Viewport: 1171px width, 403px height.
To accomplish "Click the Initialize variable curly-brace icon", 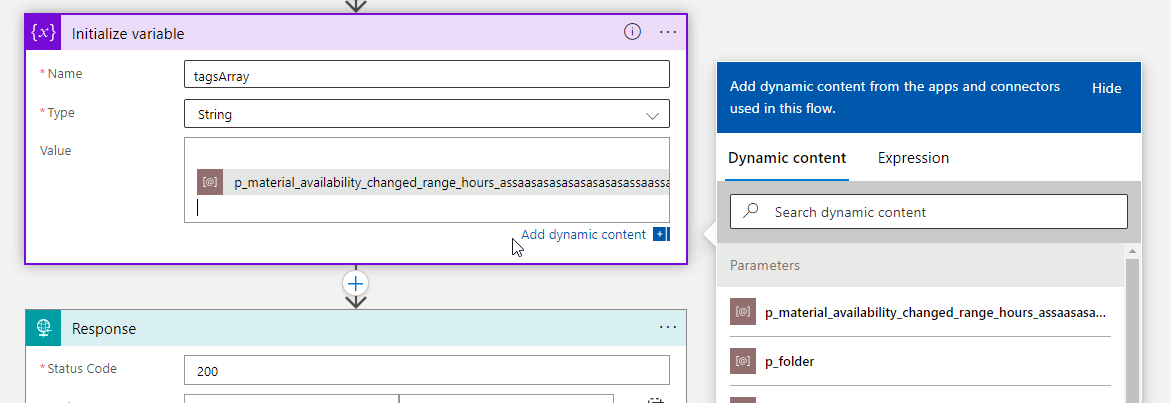I will pos(43,33).
